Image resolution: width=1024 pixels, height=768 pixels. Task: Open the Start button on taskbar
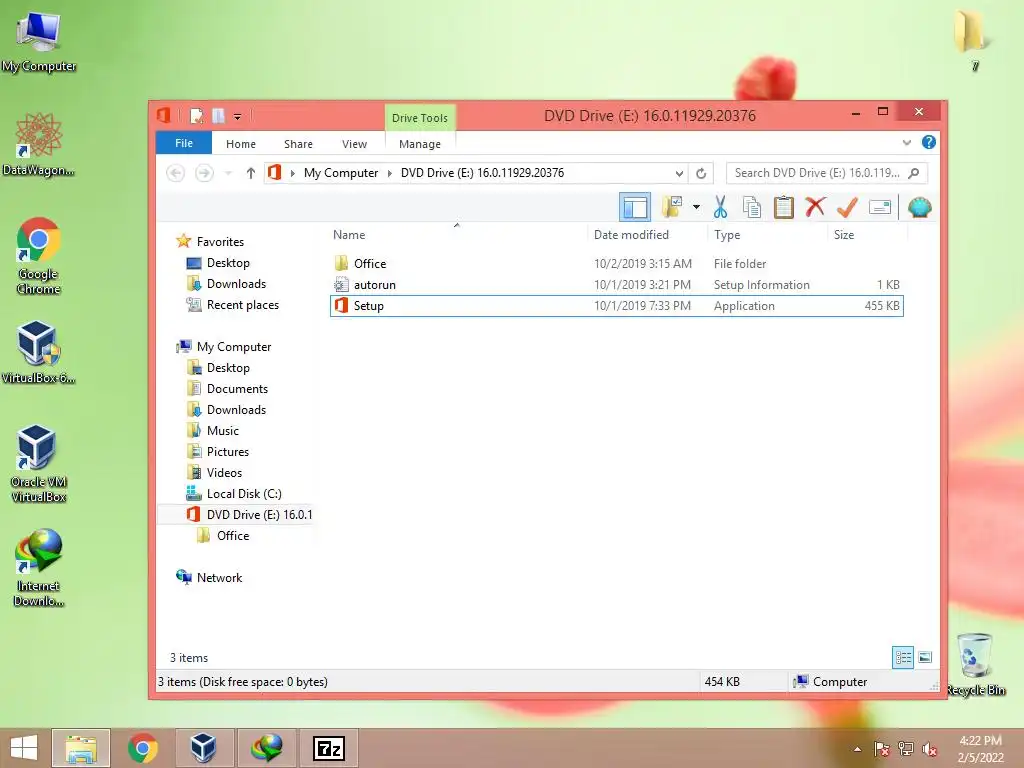click(x=24, y=748)
